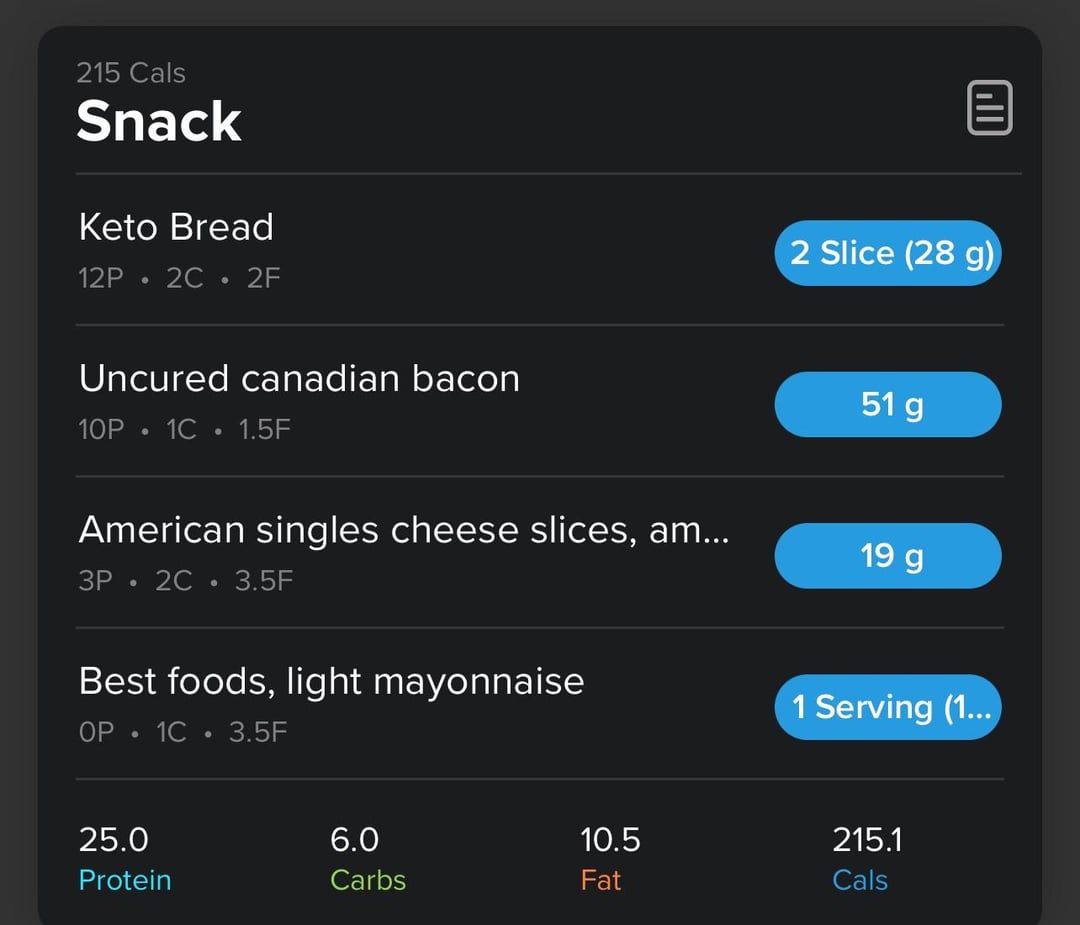The height and width of the screenshot is (925, 1080).
Task: Tap Keto Bread macros 12P 2C 2F
Action: 179,278
